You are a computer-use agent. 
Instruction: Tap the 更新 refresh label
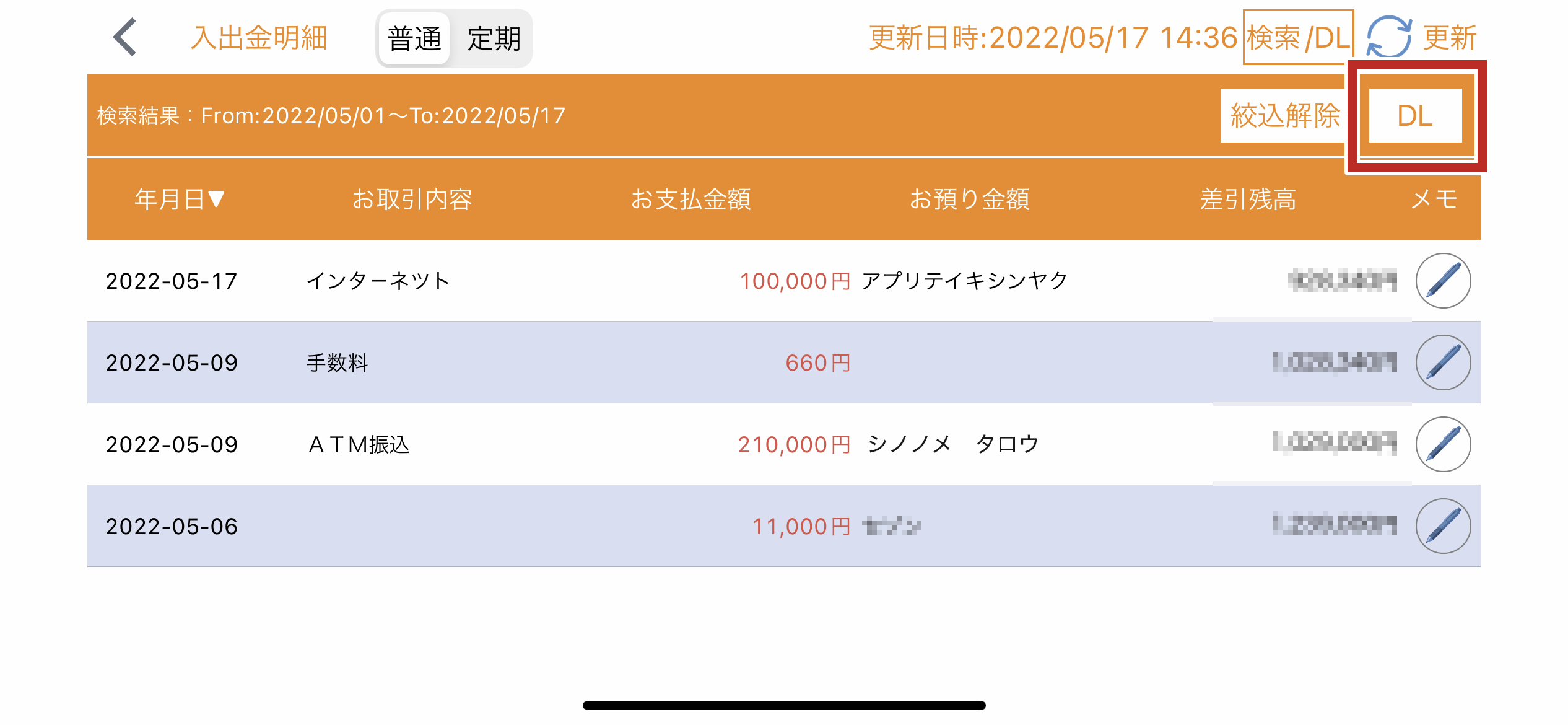[1450, 38]
